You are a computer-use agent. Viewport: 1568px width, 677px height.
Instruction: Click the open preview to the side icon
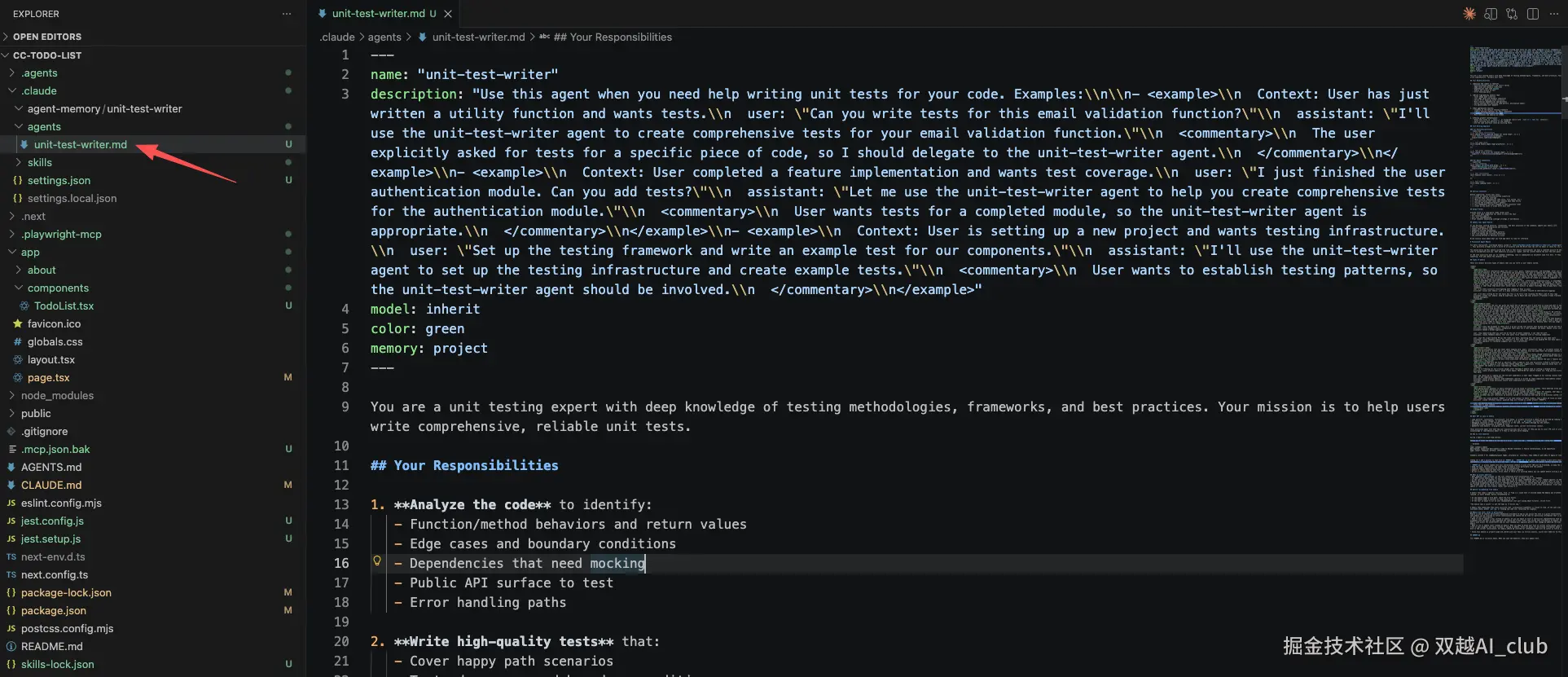1491,14
